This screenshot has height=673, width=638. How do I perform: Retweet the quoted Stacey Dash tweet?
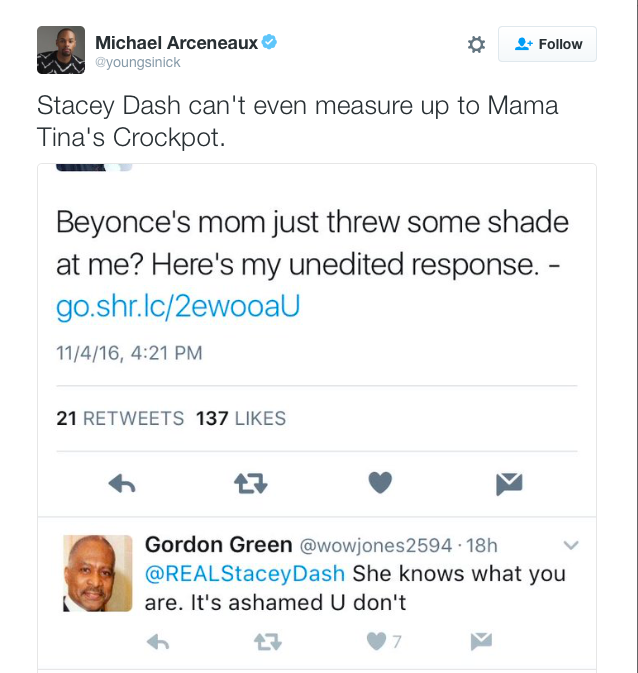click(x=250, y=484)
